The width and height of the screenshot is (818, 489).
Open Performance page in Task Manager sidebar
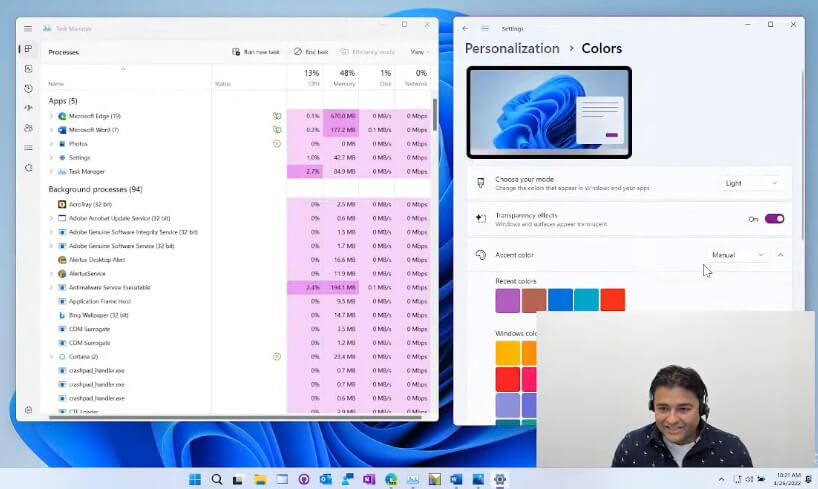point(28,69)
